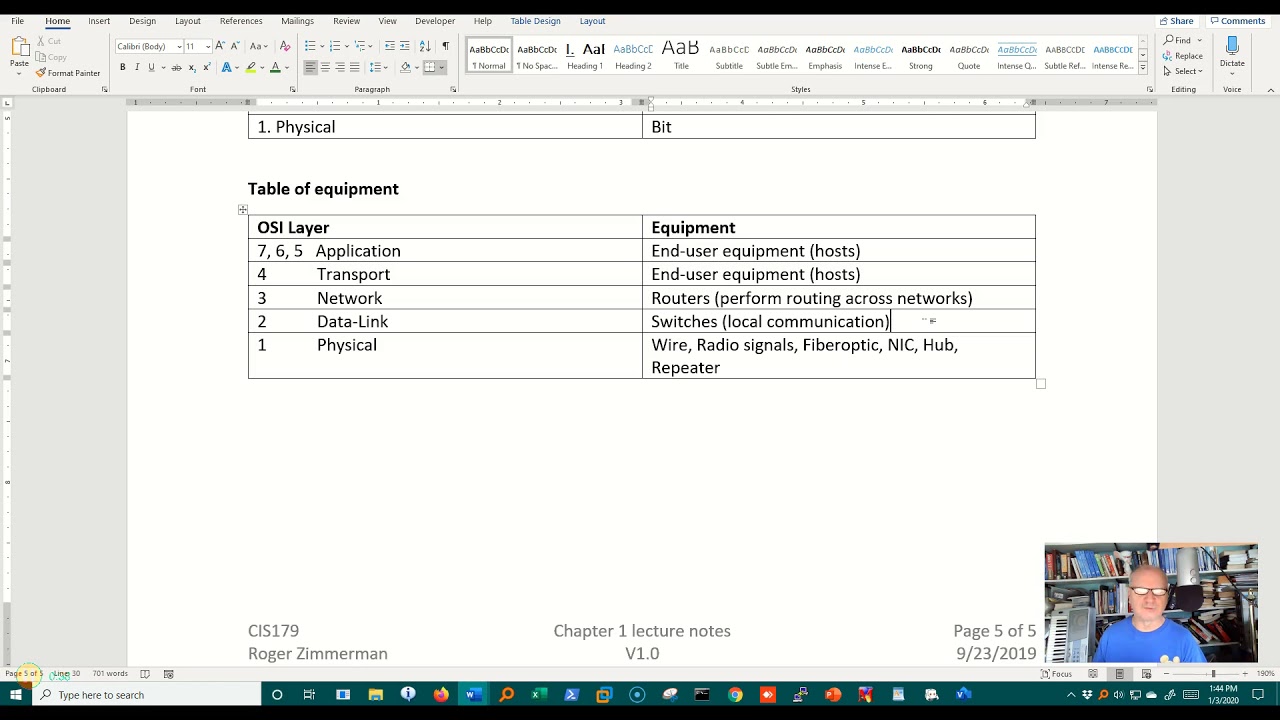Toggle superscript formatting
The image size is (1280, 720).
click(x=205, y=67)
